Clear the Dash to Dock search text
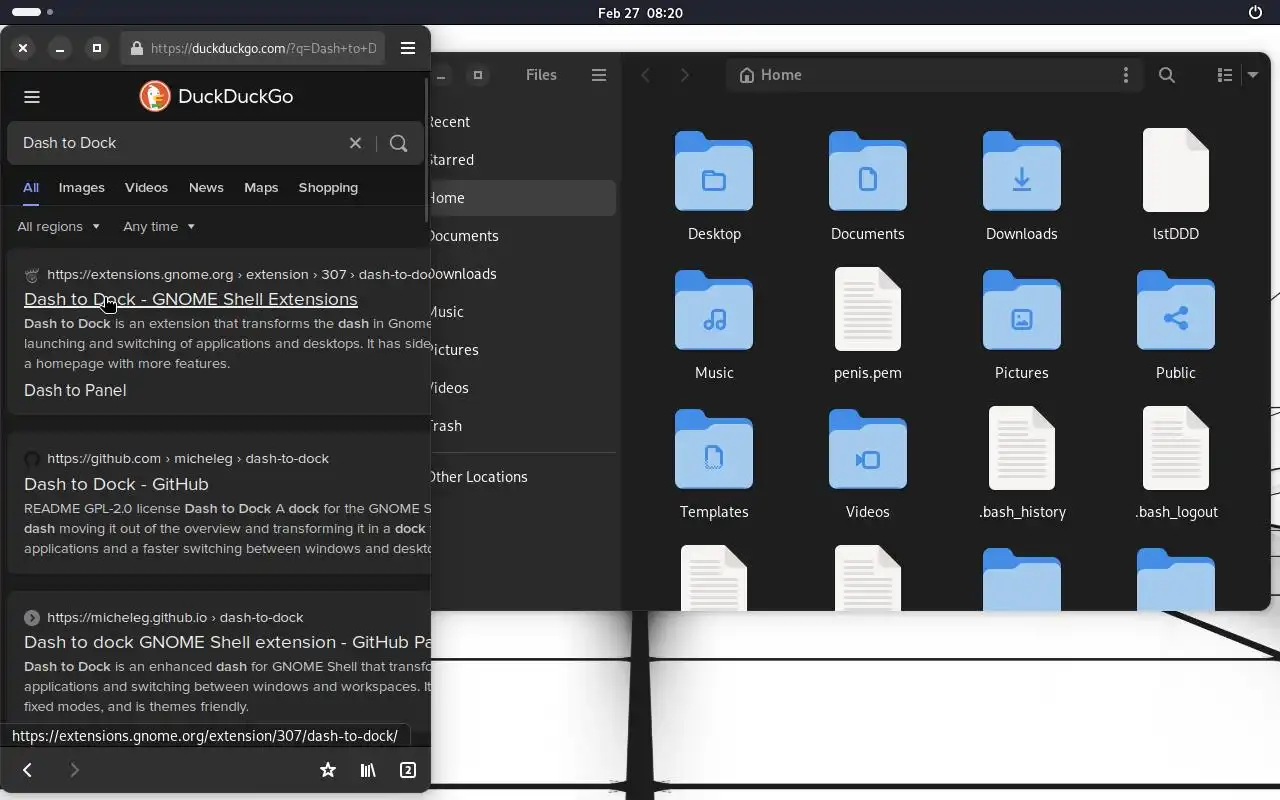 coord(355,143)
